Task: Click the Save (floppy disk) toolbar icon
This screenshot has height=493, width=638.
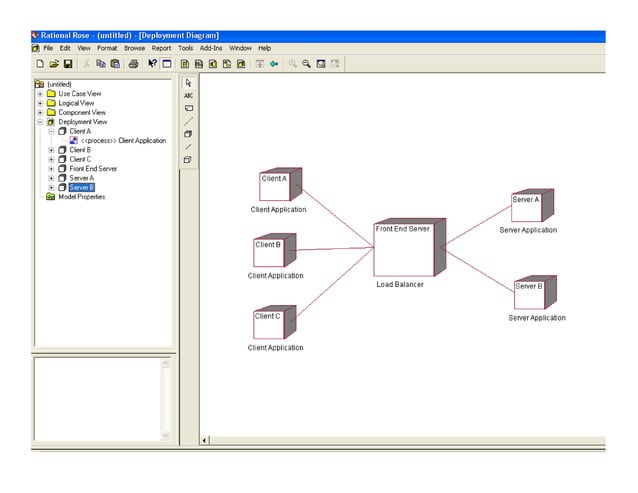Action: (x=67, y=63)
